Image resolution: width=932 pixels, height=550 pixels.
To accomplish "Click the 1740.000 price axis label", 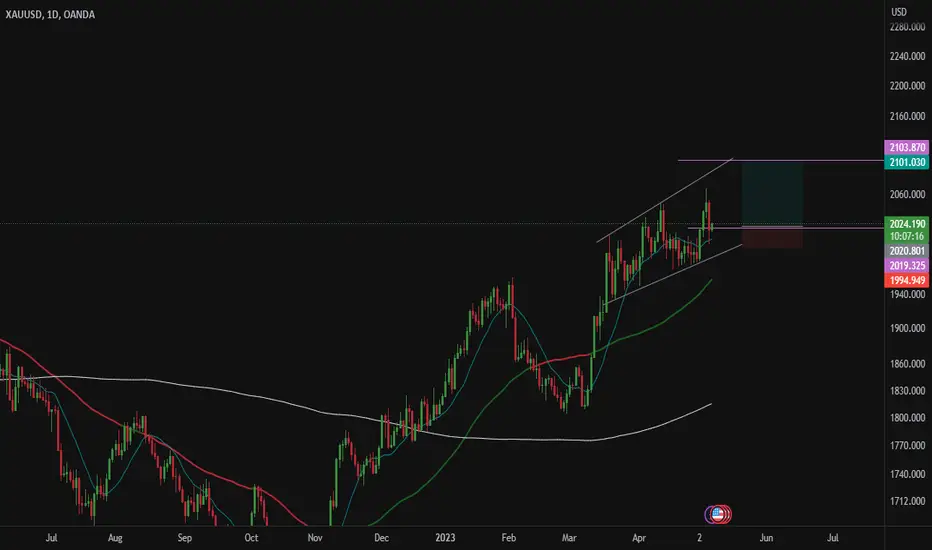I will tap(907, 474).
